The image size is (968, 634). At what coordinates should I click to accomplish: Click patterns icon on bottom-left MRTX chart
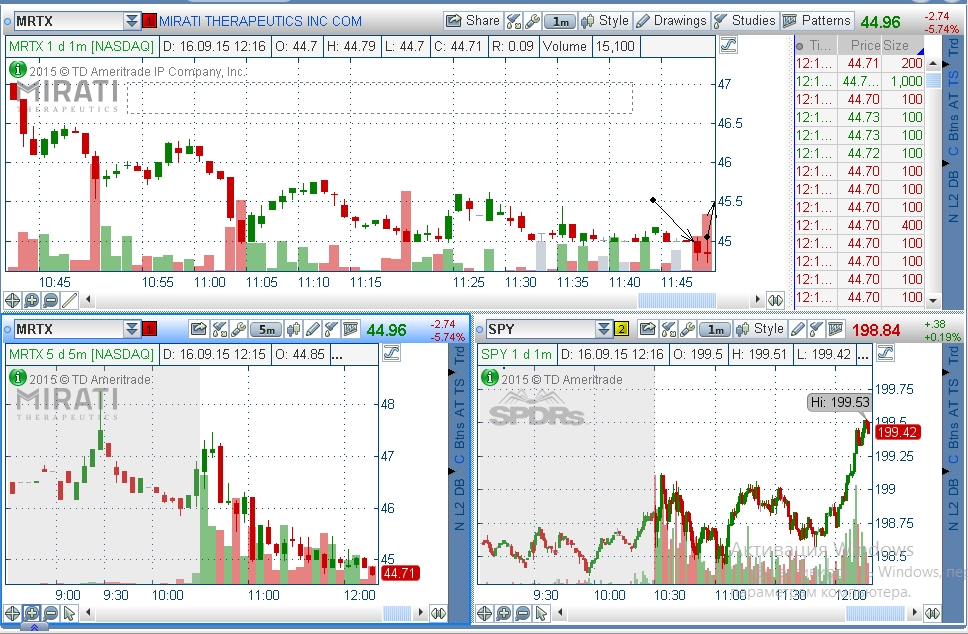coord(350,329)
